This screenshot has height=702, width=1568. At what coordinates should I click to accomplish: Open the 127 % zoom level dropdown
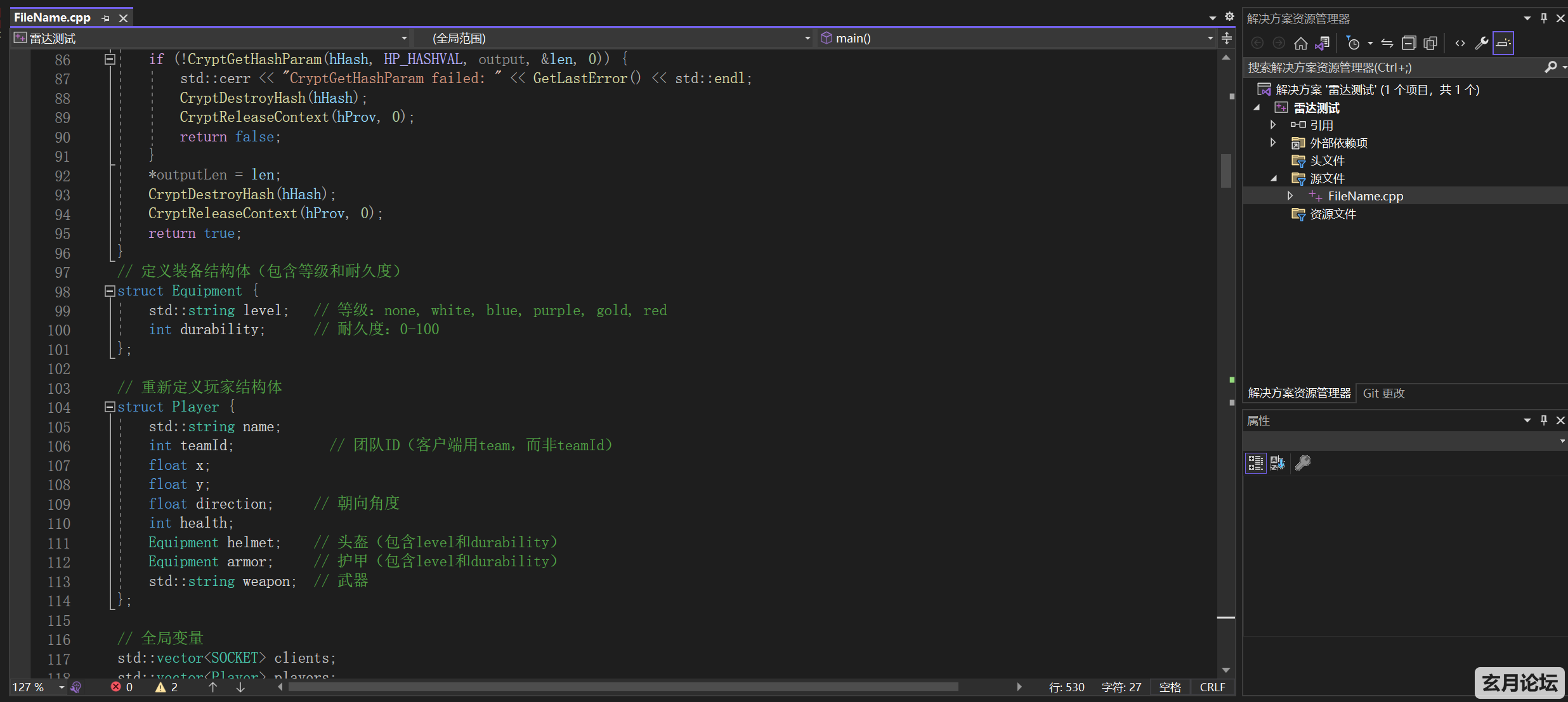62,687
